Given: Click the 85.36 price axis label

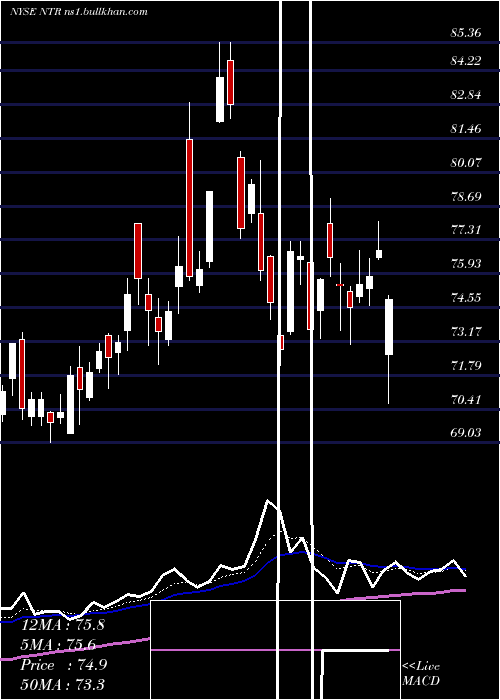Looking at the screenshot, I should [466, 33].
